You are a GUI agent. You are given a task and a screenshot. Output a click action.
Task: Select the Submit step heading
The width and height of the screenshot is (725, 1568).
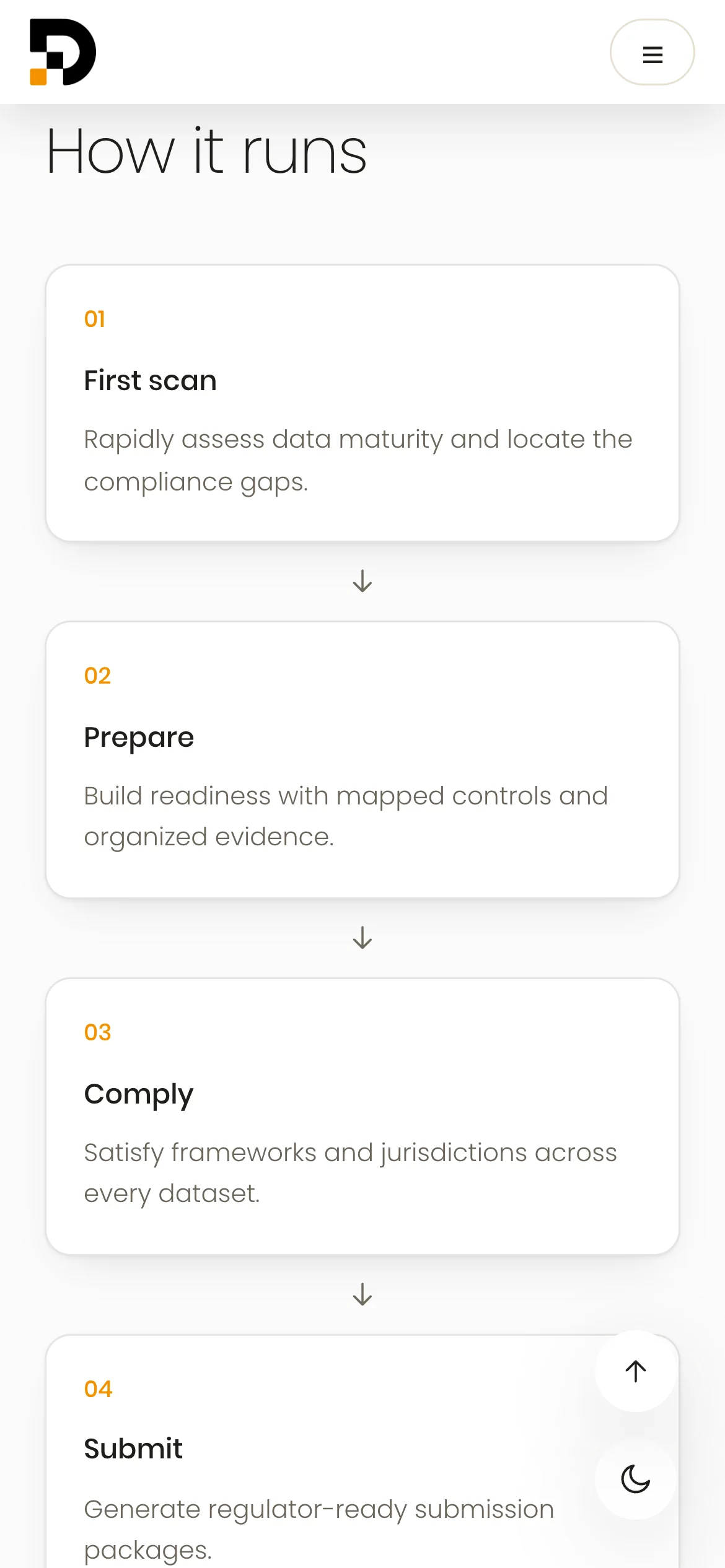(x=133, y=1449)
